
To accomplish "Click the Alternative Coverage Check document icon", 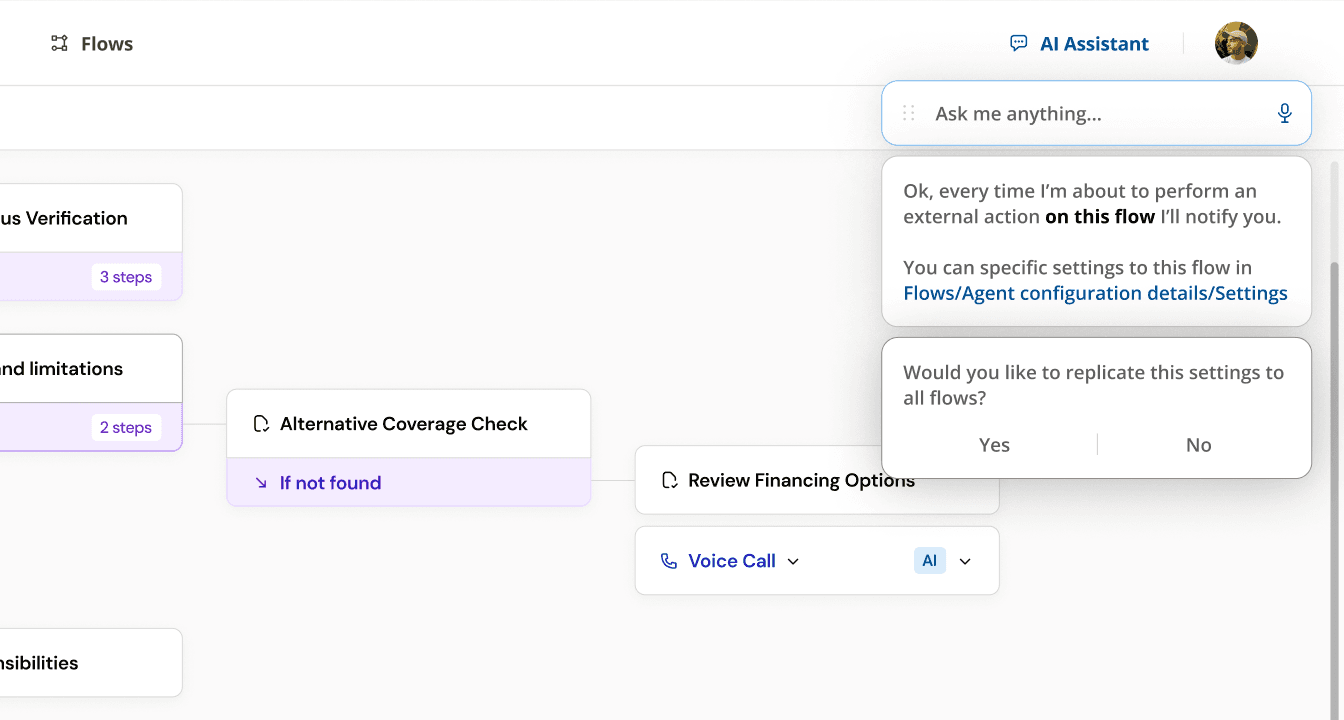I will pyautogui.click(x=261, y=424).
